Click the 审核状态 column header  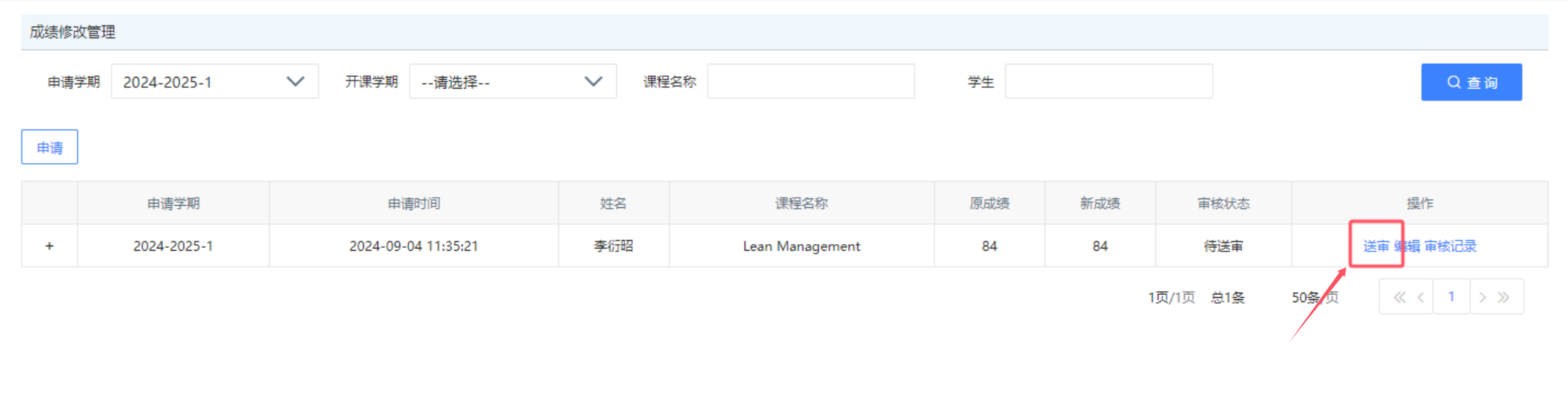1223,204
